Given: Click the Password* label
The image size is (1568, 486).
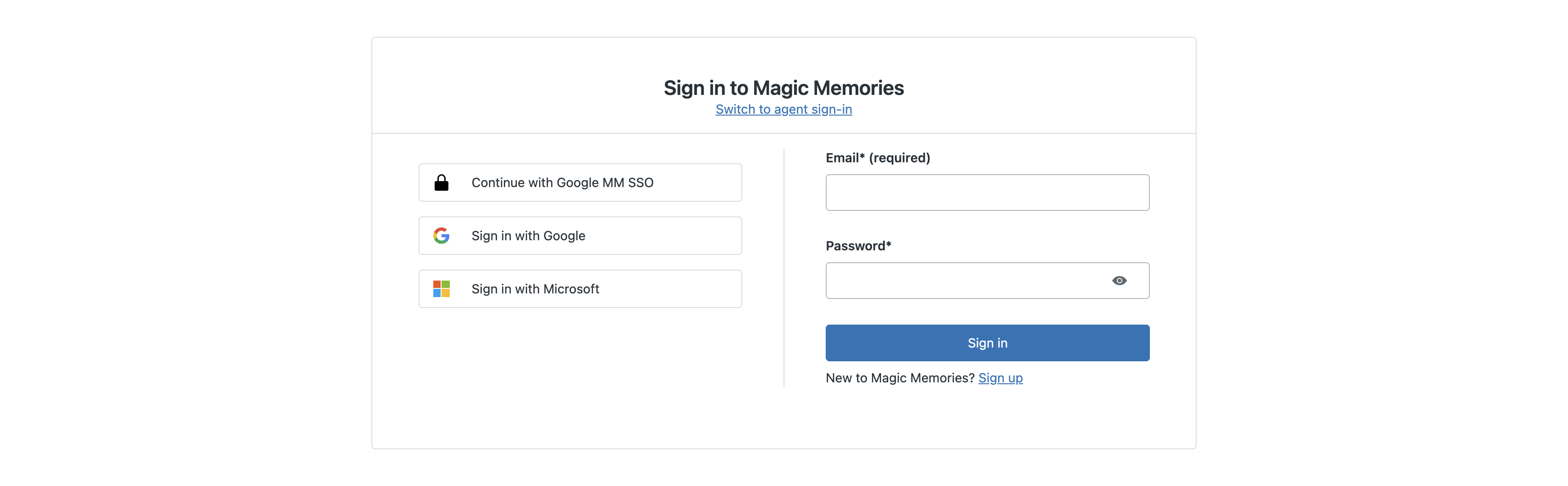Looking at the screenshot, I should [x=858, y=246].
